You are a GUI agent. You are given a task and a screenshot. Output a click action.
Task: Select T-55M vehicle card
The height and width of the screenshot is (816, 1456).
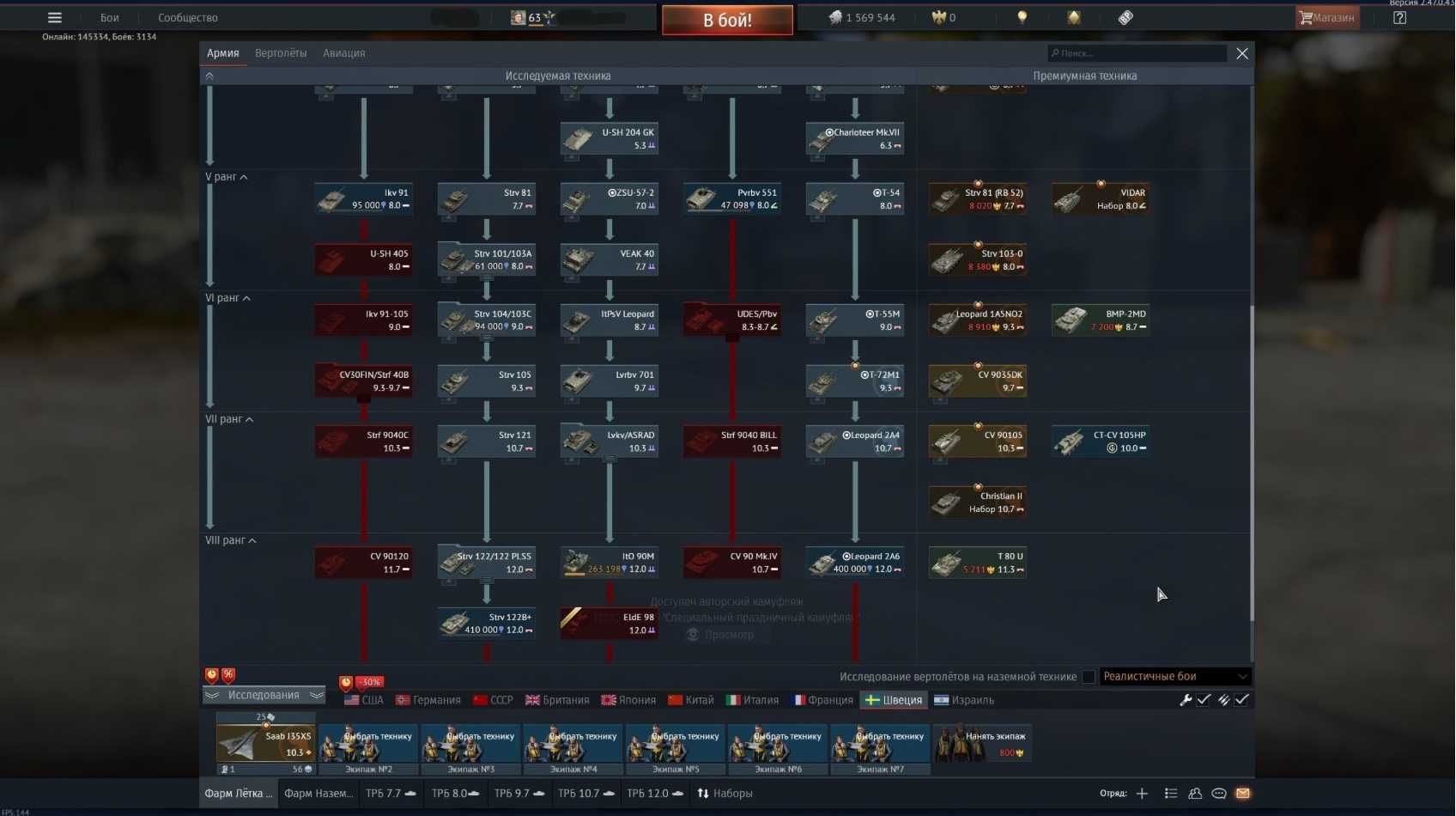click(854, 320)
